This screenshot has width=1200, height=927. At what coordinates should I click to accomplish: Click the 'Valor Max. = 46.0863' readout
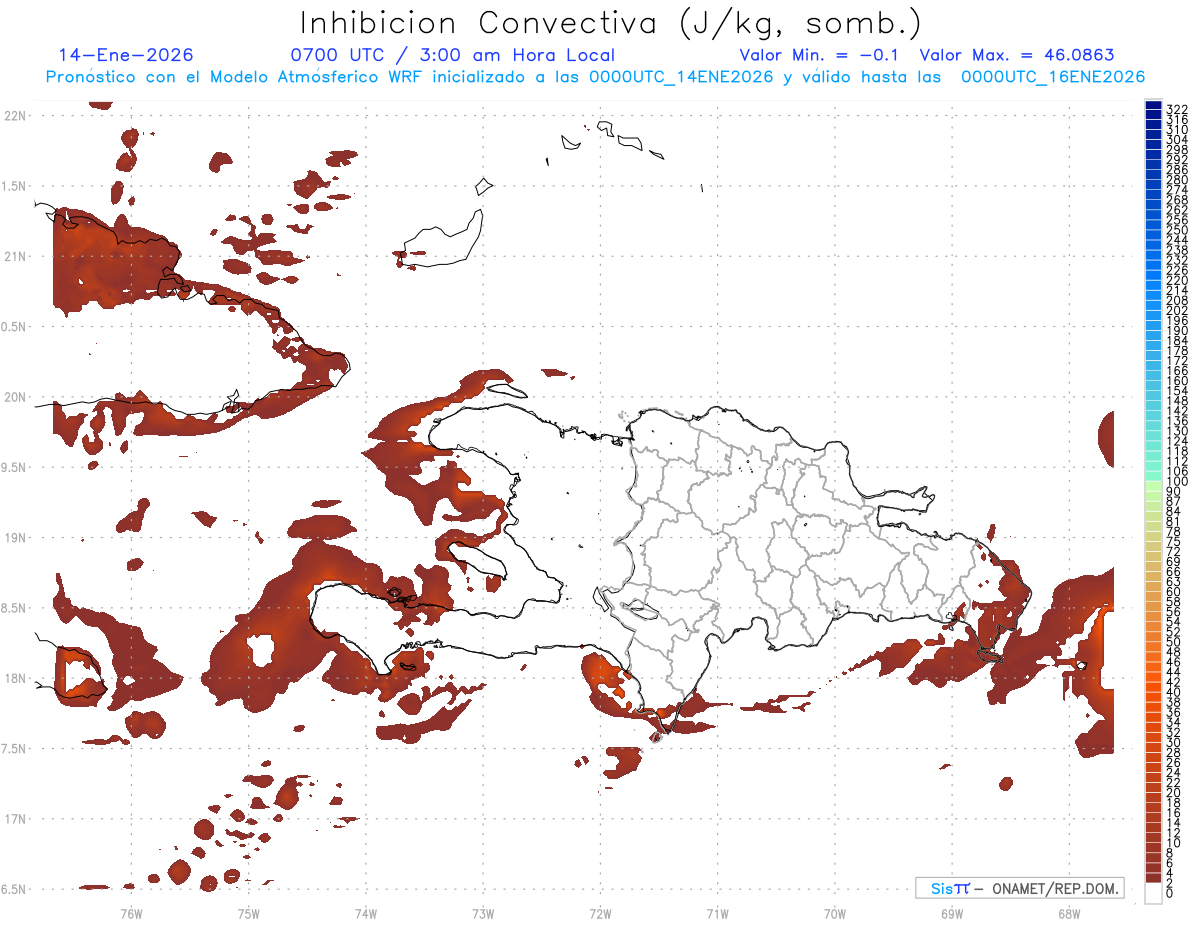1017,55
